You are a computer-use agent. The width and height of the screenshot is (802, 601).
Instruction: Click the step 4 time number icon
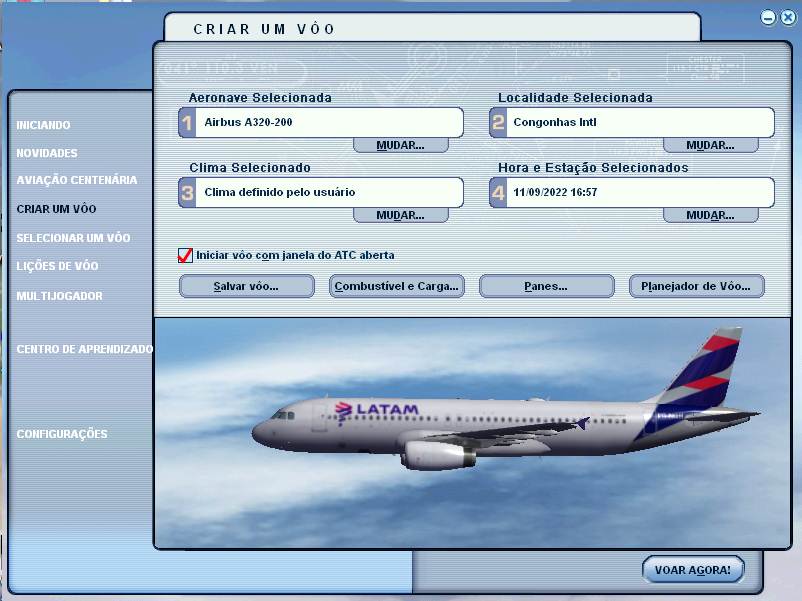point(498,193)
